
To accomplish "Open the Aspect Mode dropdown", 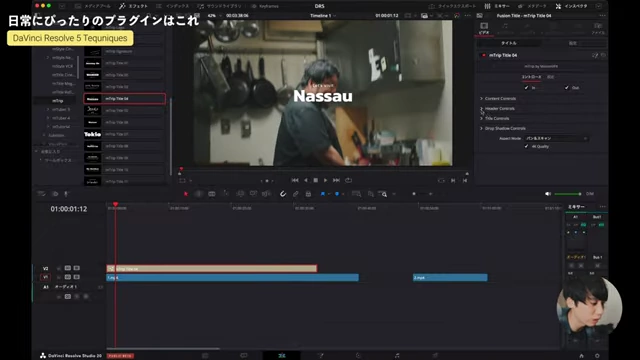I will (556, 138).
